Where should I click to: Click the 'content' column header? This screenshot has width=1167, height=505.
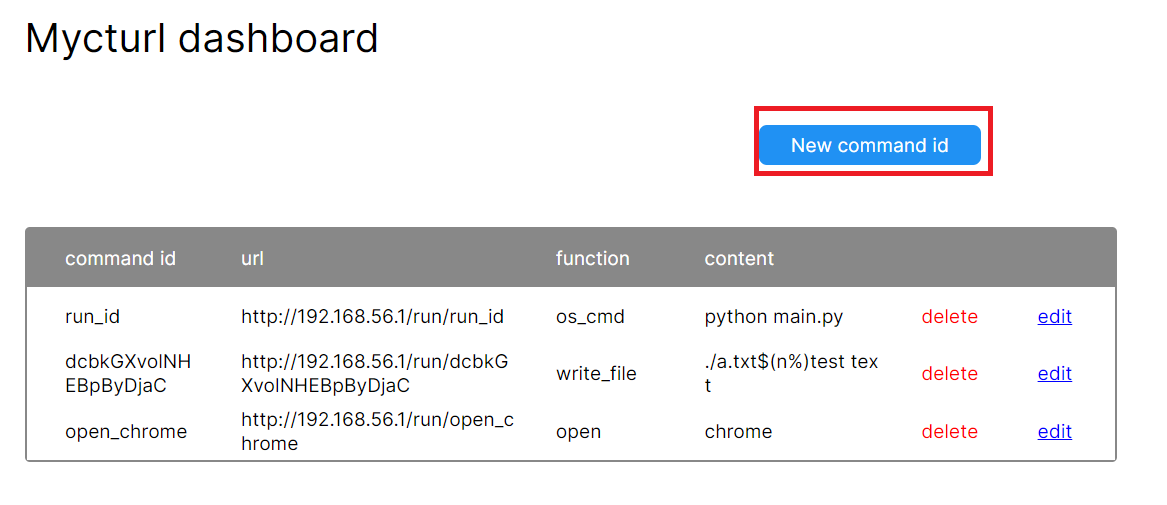(739, 258)
